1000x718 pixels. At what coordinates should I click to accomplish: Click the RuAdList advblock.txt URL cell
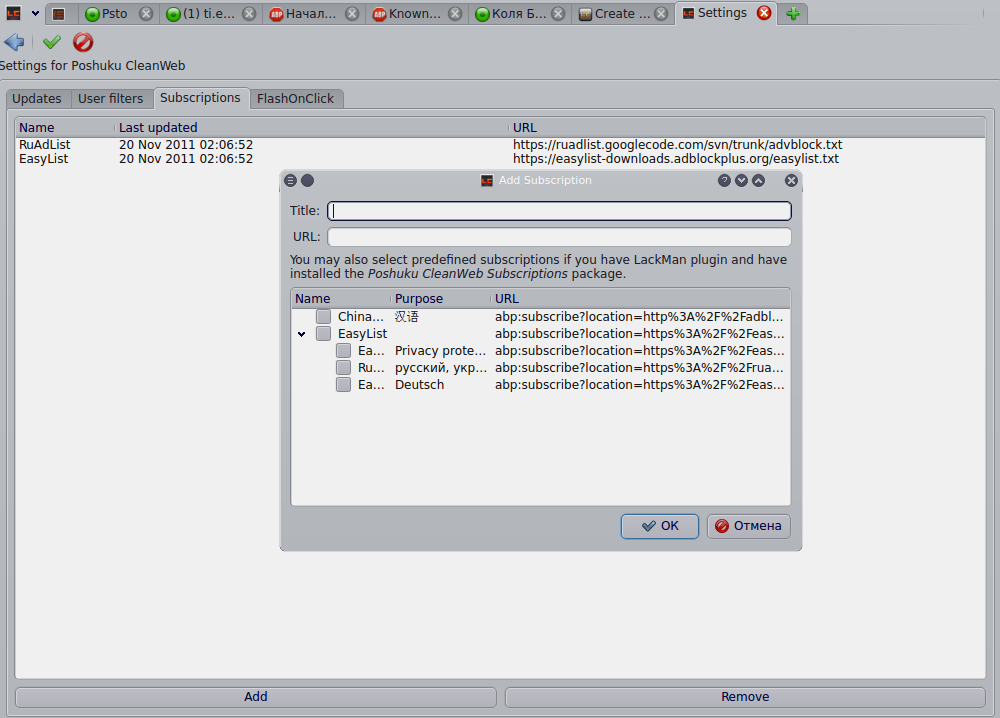point(677,145)
